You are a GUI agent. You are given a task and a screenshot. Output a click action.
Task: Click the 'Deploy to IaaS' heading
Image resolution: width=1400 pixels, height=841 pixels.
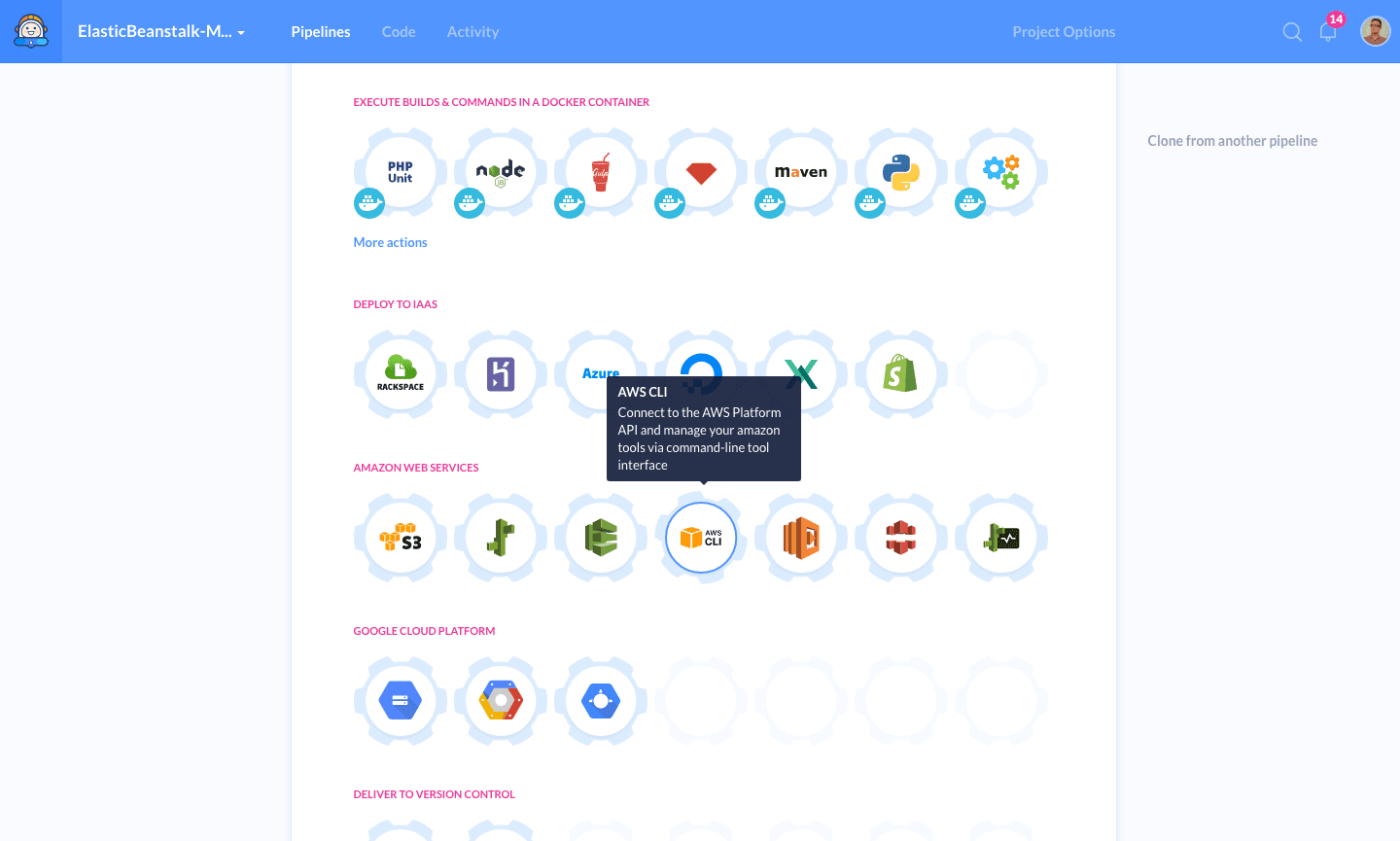point(395,304)
